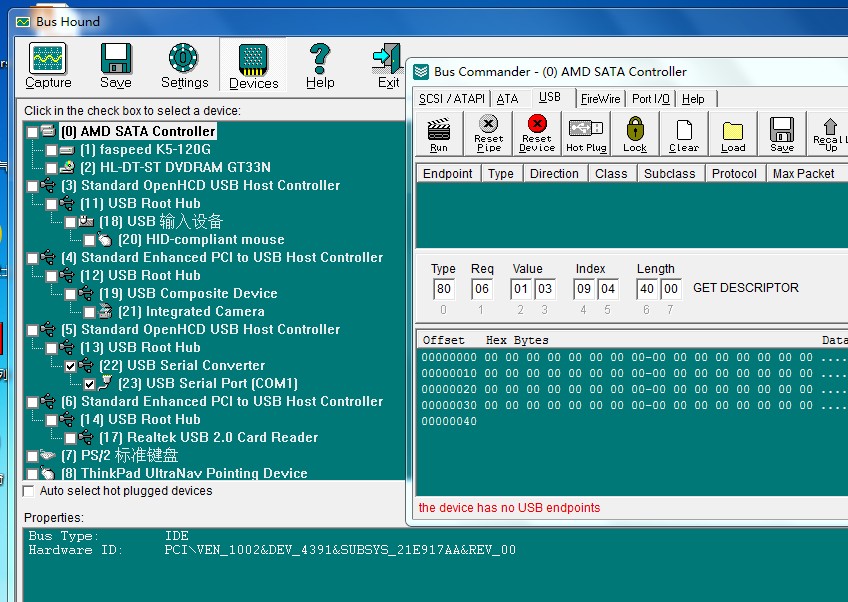Tick the Integrated Camera checkbox

pyautogui.click(x=90, y=312)
